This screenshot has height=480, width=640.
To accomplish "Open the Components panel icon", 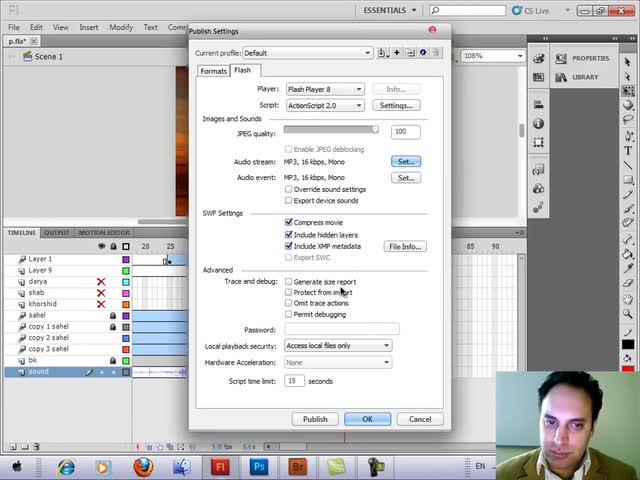I will point(538,189).
